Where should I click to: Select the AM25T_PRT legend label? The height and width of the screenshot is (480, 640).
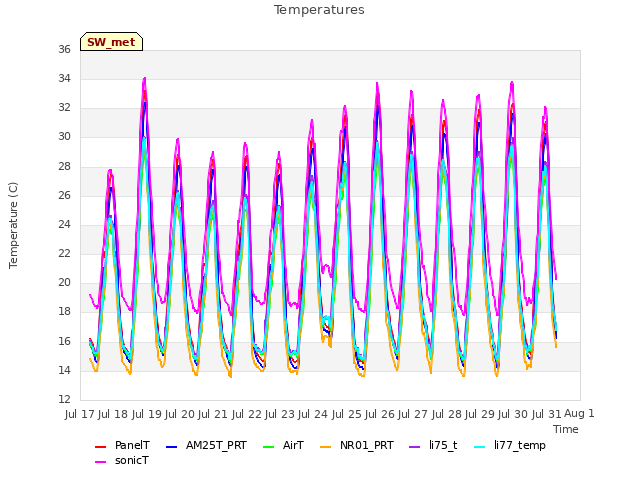pyautogui.click(x=216, y=445)
